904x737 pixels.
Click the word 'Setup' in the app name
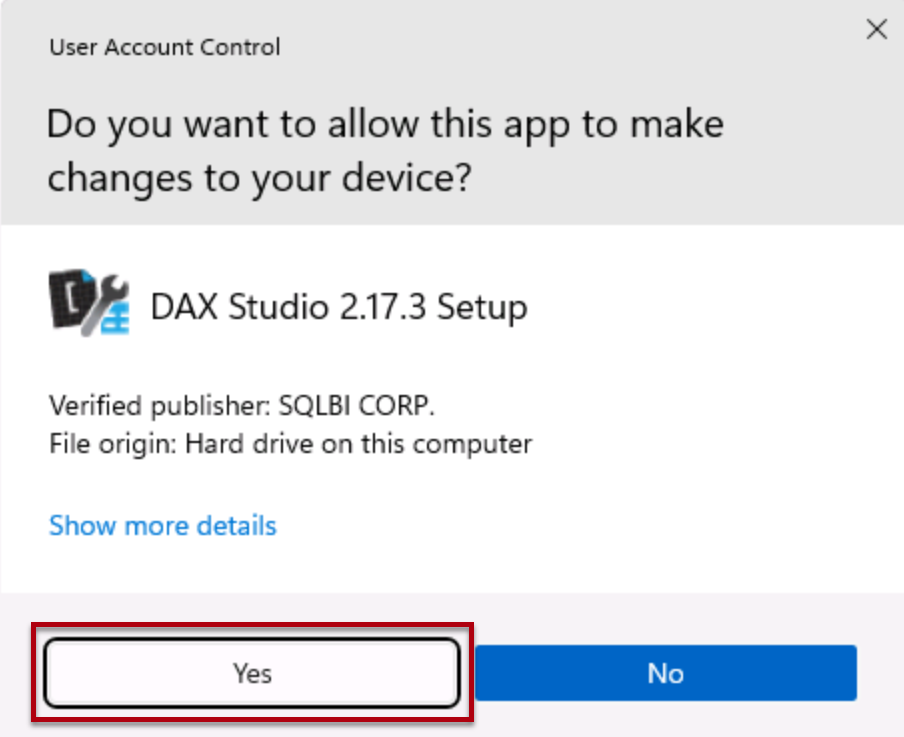482,306
